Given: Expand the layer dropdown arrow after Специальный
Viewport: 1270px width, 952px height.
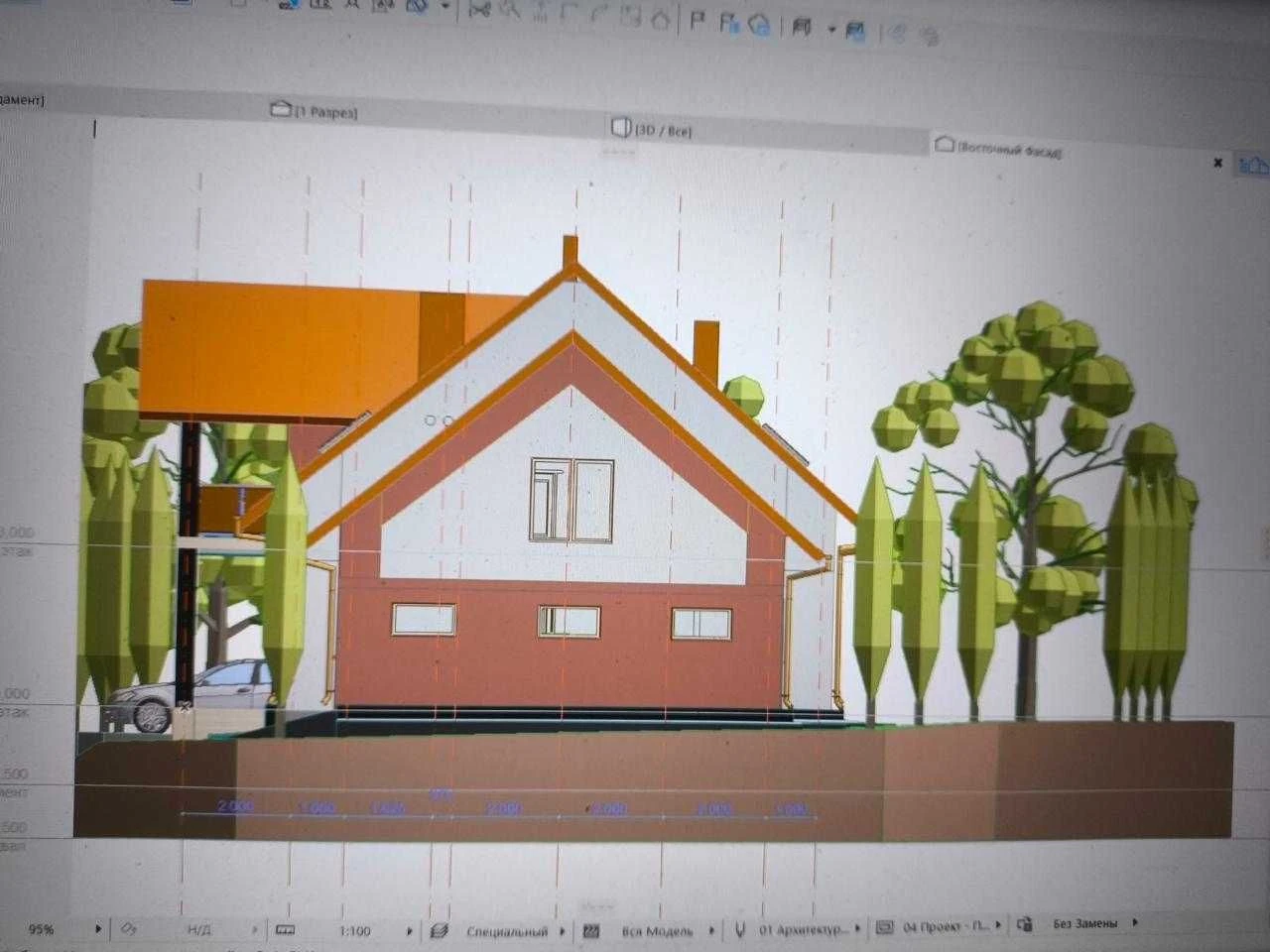Looking at the screenshot, I should coord(563,931).
